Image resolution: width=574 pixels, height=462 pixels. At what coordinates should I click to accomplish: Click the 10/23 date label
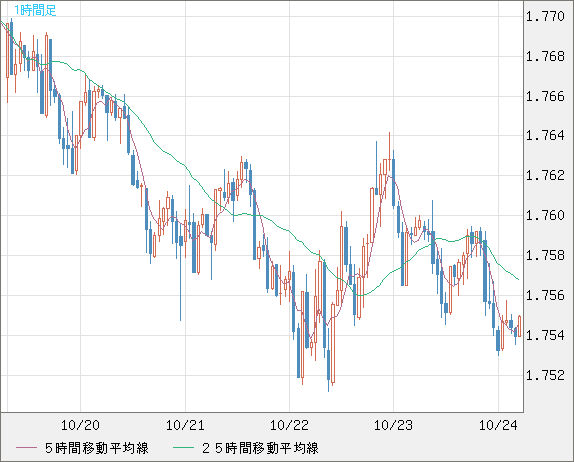(393, 425)
